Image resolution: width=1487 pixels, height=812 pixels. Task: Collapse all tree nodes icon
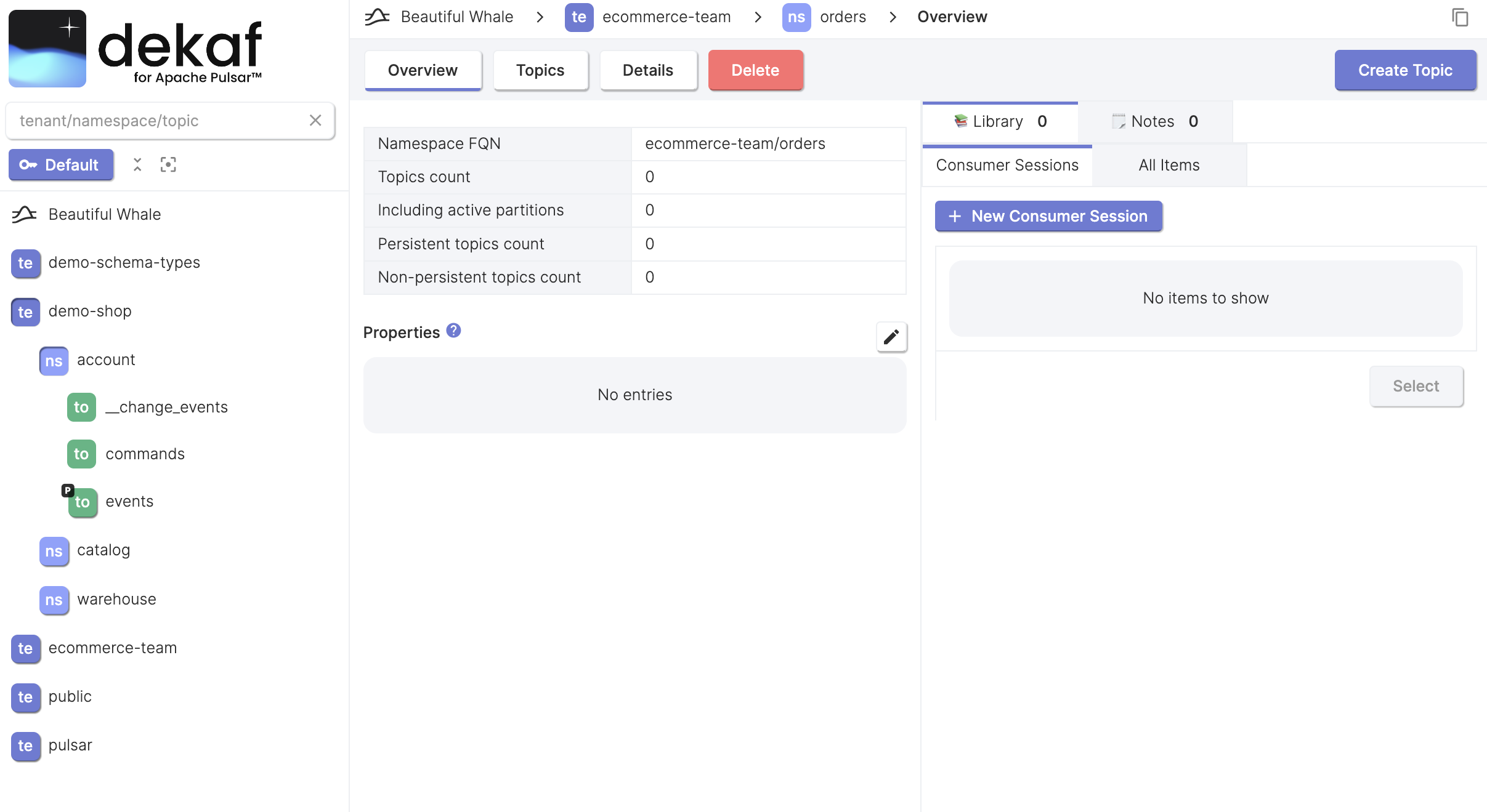(x=137, y=164)
